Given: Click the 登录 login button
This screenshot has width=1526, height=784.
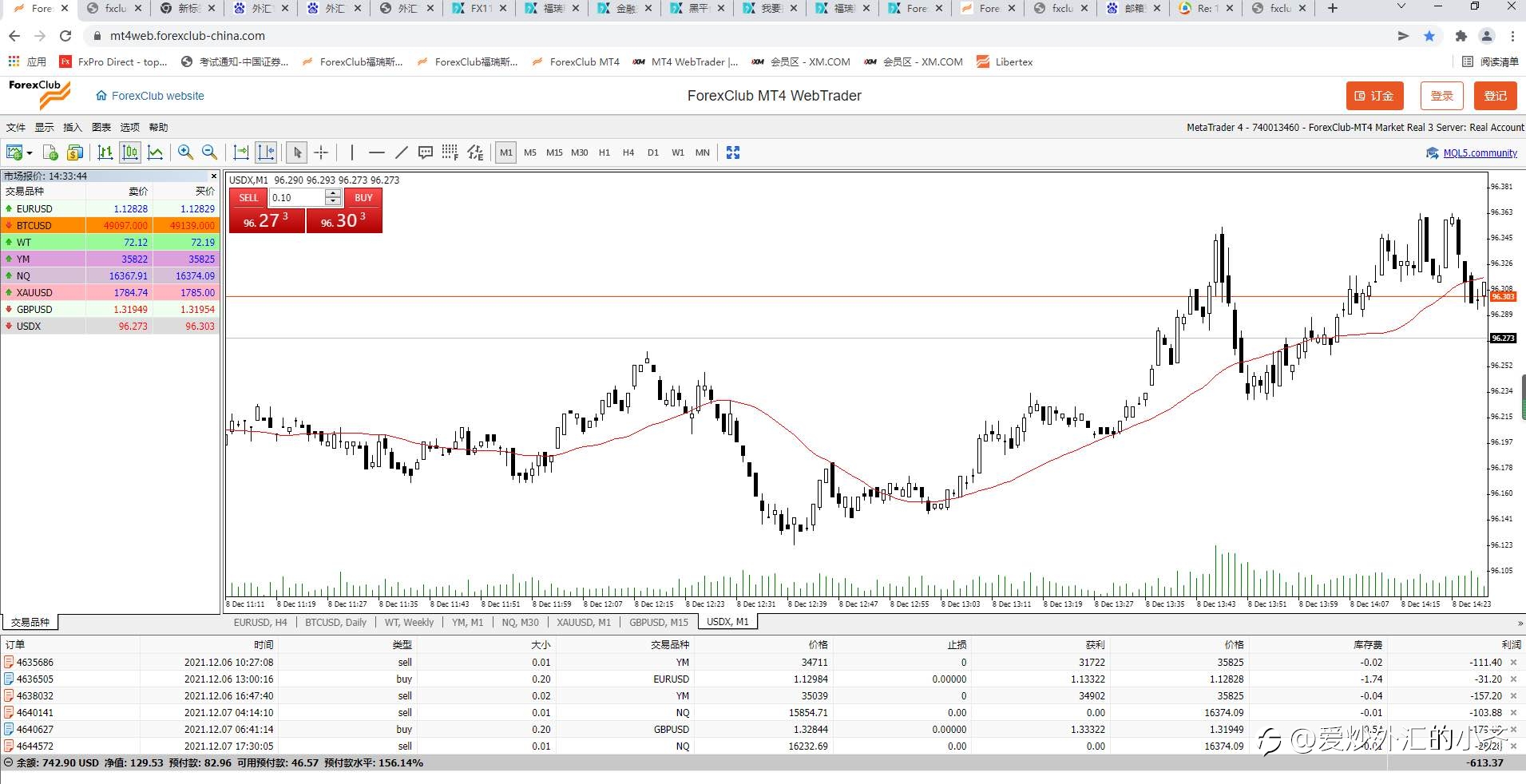Looking at the screenshot, I should [1442, 96].
